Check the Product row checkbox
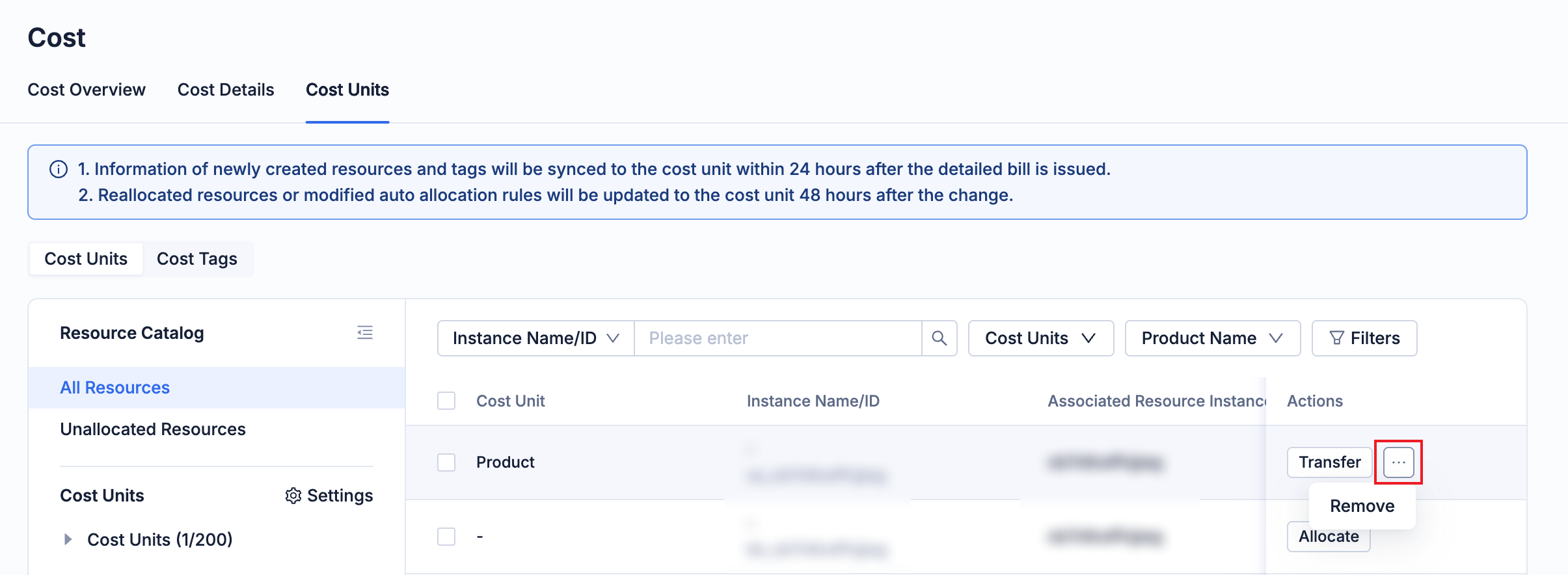Screen dimensions: 1568x575 tap(446, 462)
